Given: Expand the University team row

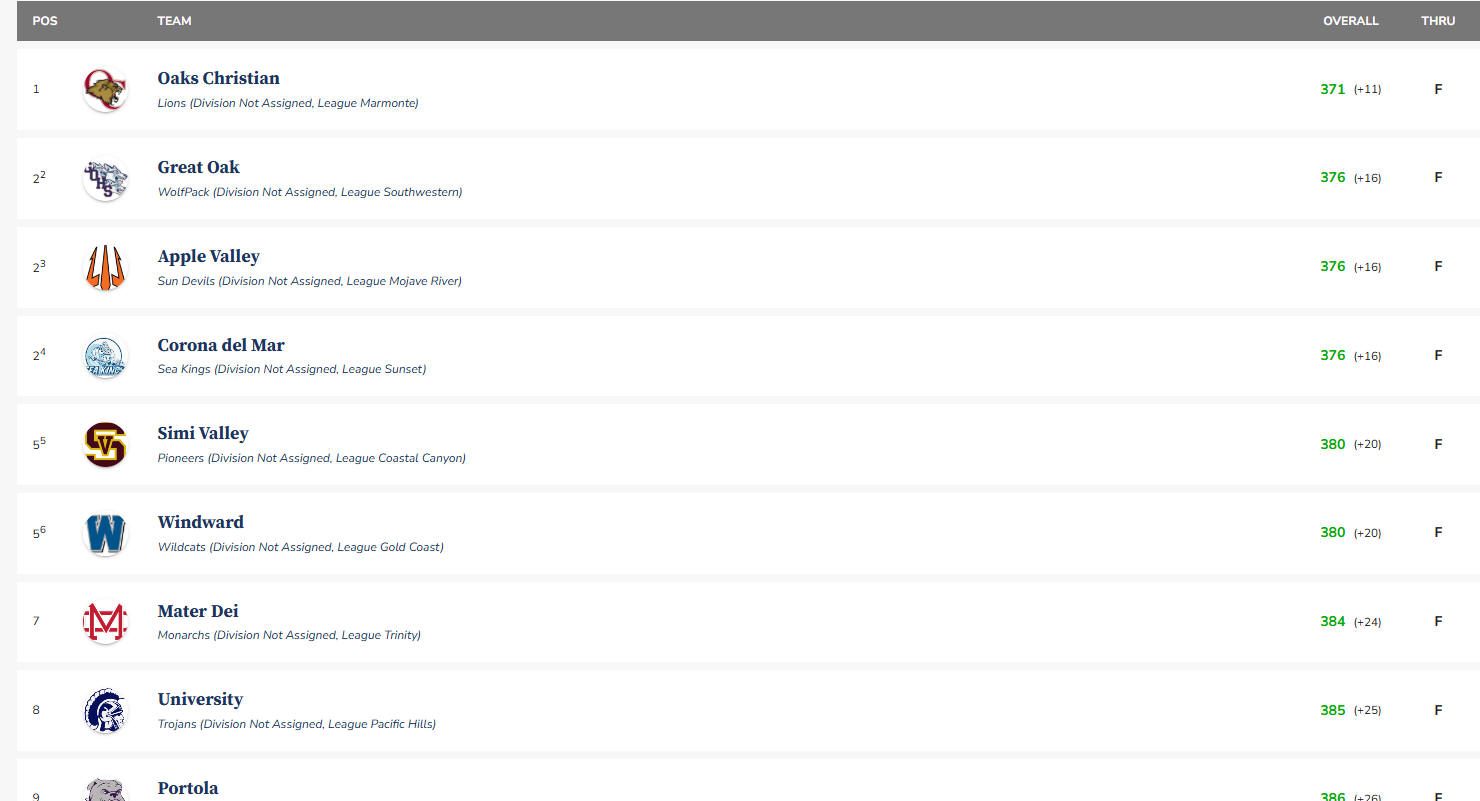Looking at the screenshot, I should (x=700, y=711).
